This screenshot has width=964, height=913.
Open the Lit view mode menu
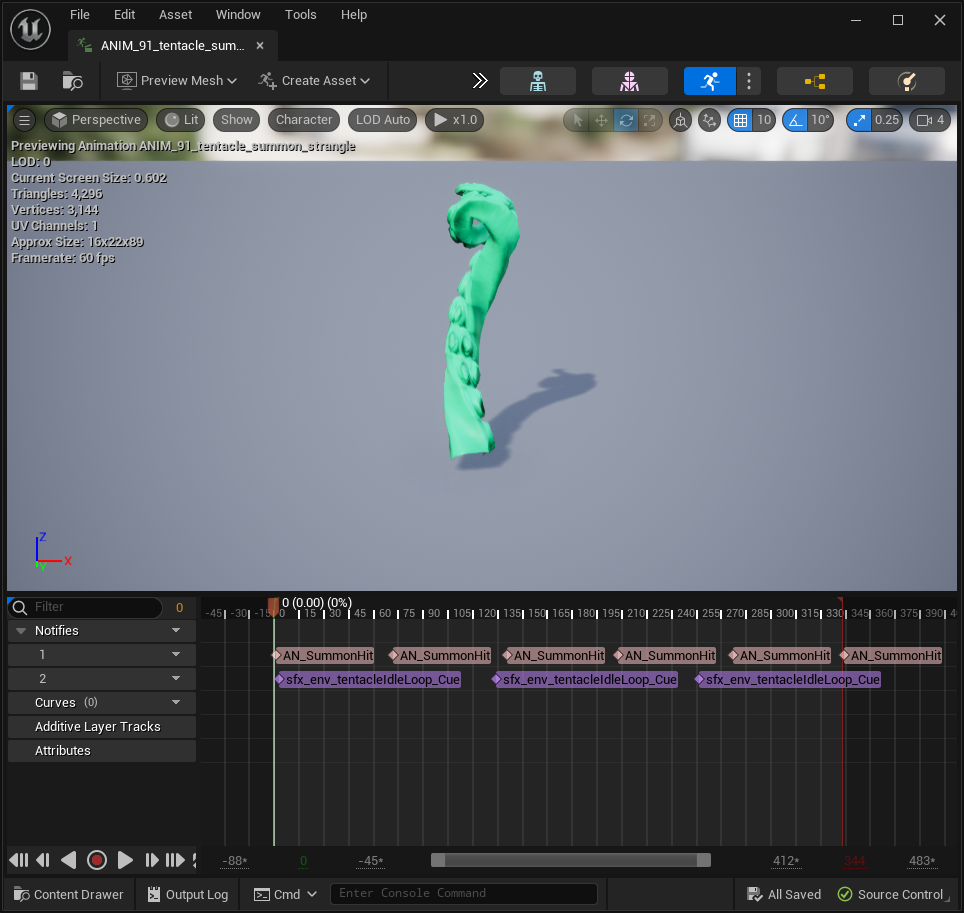[181, 120]
